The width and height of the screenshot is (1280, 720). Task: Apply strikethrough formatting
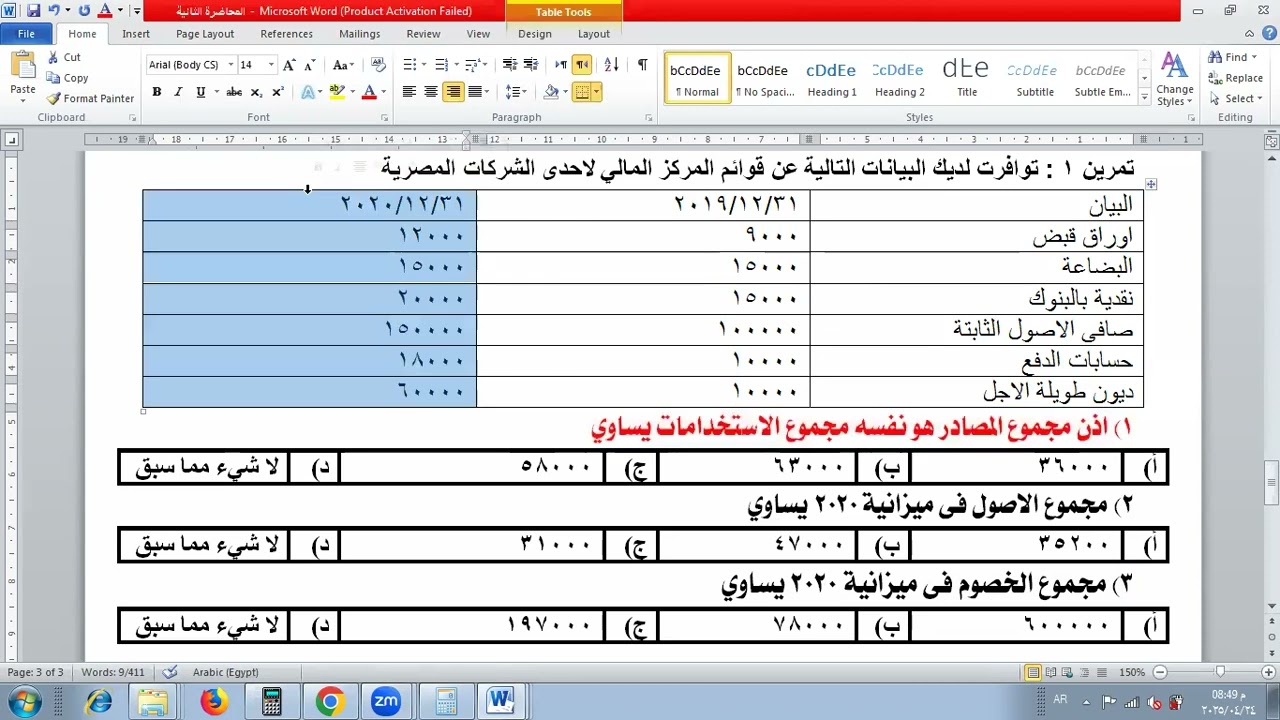(233, 92)
